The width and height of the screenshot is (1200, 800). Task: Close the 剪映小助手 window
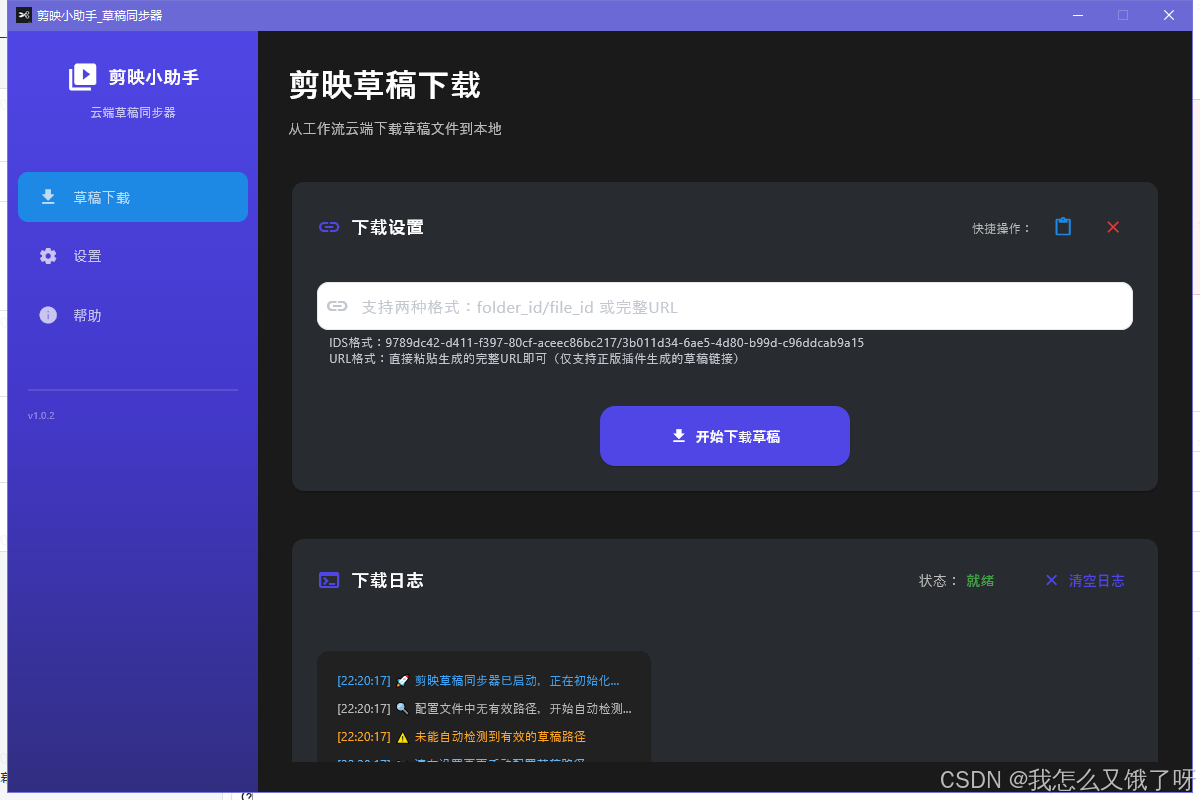1169,15
